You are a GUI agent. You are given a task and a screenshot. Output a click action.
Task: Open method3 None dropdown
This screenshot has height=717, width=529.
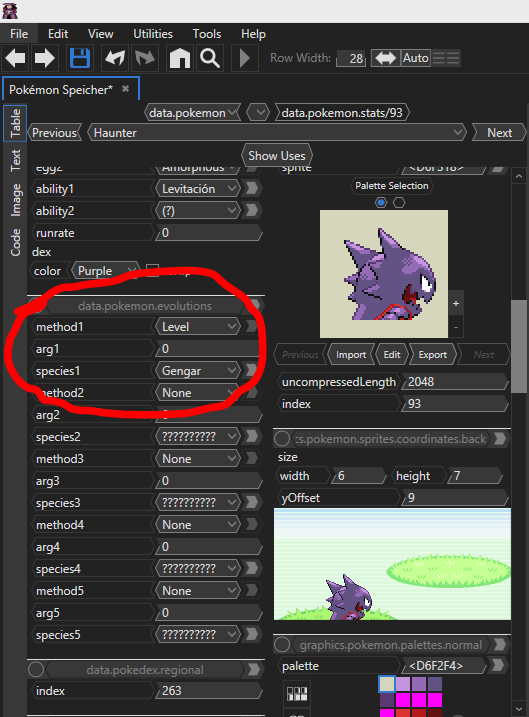(198, 459)
